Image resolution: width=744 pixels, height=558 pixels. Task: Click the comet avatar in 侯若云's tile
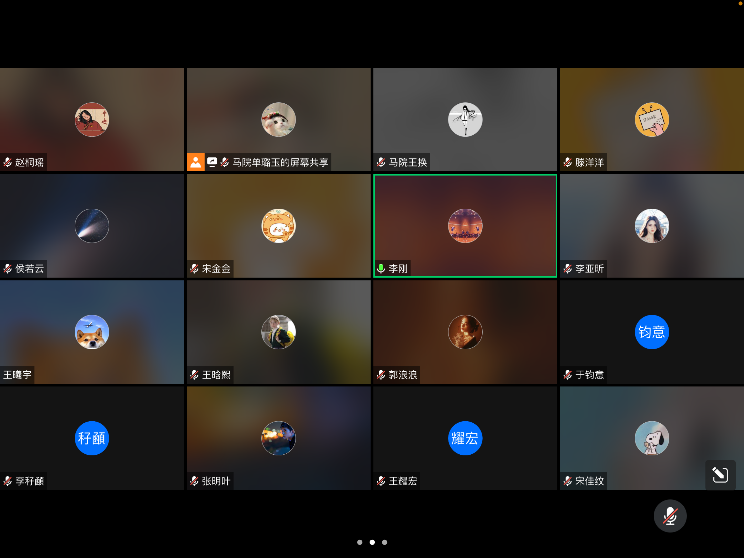[92, 226]
